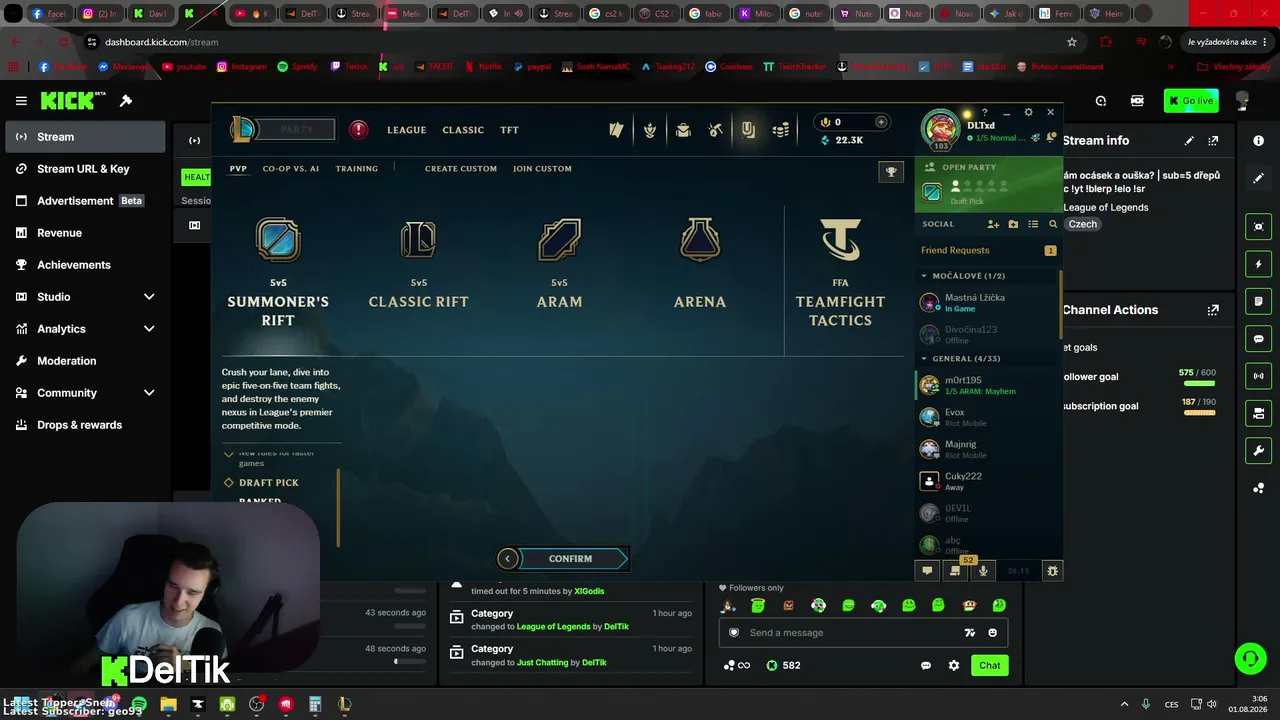Select friend Mastná Lžička
Viewport: 1280px width, 720px height.
coord(987,302)
